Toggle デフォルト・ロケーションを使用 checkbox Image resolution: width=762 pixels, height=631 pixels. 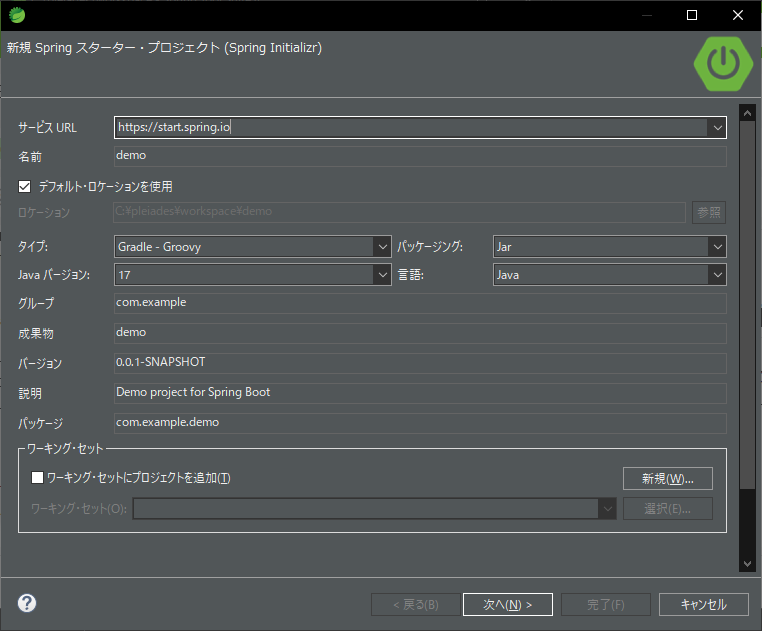[x=24, y=186]
